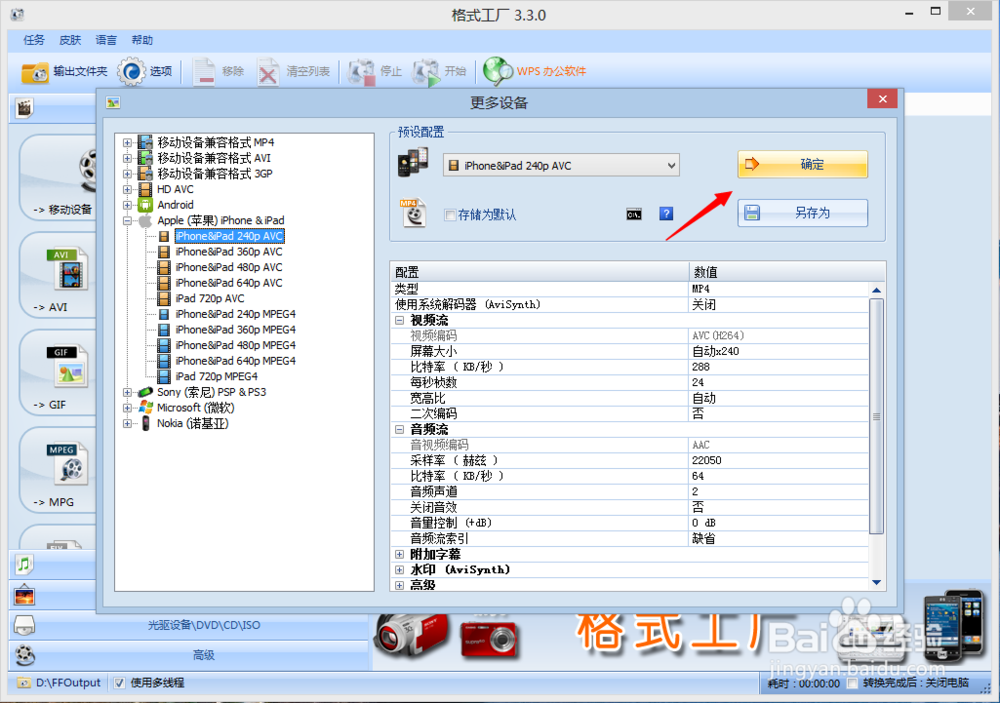Screen dimensions: 1000x703
Task: Click the 停止 stop toolbar icon
Action: coord(362,72)
